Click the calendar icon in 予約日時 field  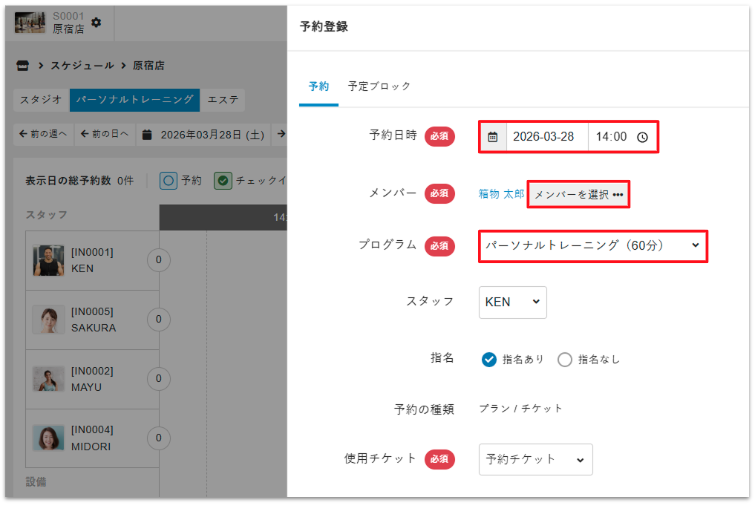(493, 137)
